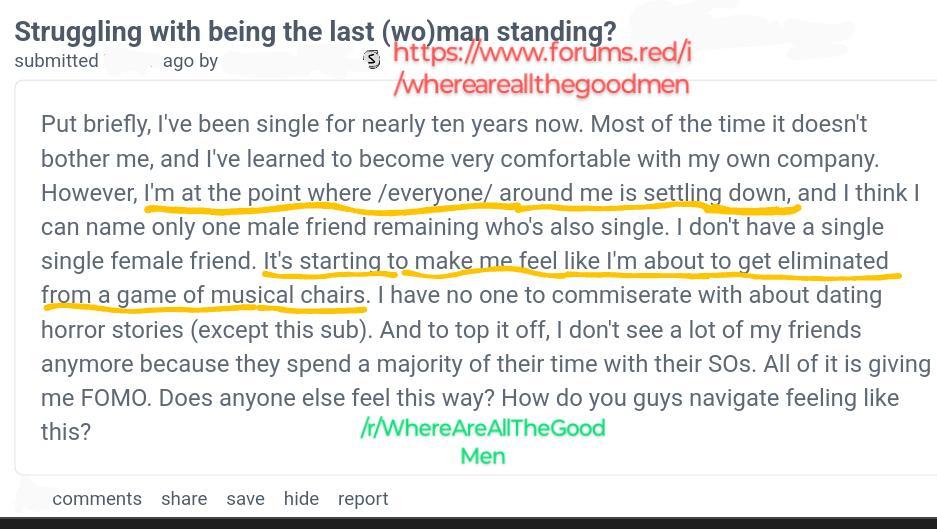The image size is (937, 529).
Task: Click the "ago by" text
Action: tap(190, 61)
